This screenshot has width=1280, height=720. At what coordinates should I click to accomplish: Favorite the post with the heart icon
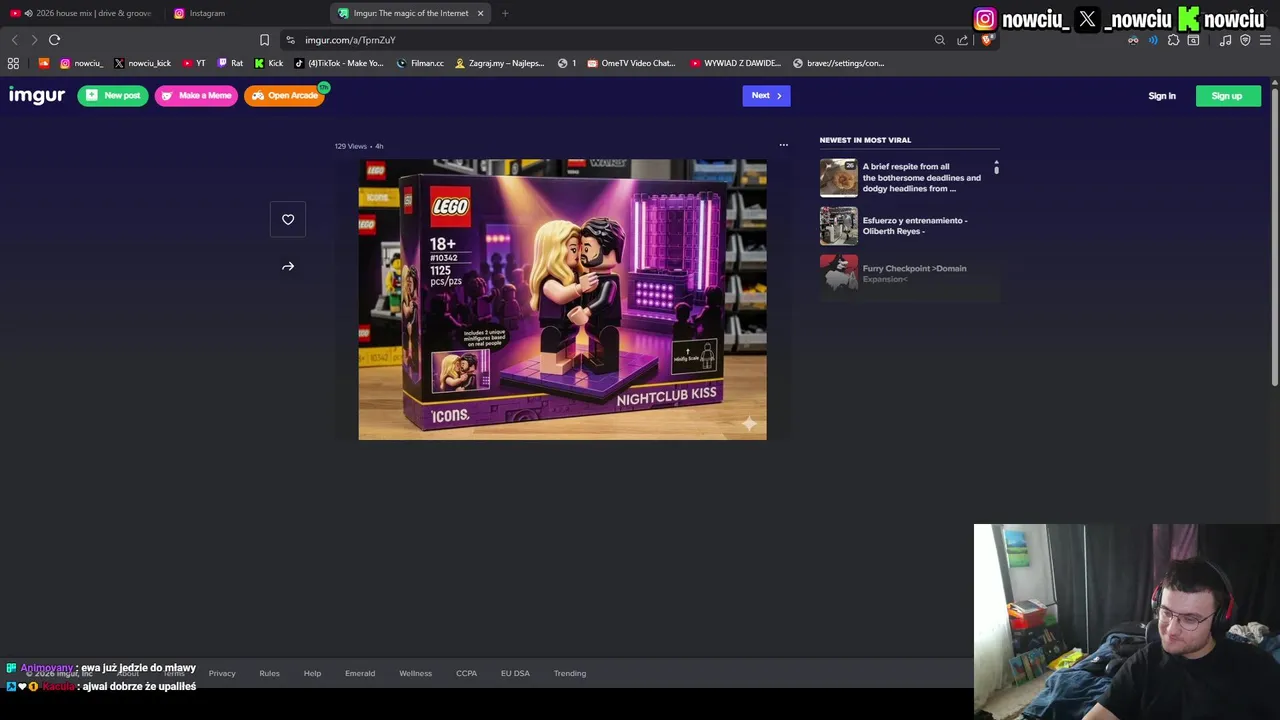[x=288, y=219]
